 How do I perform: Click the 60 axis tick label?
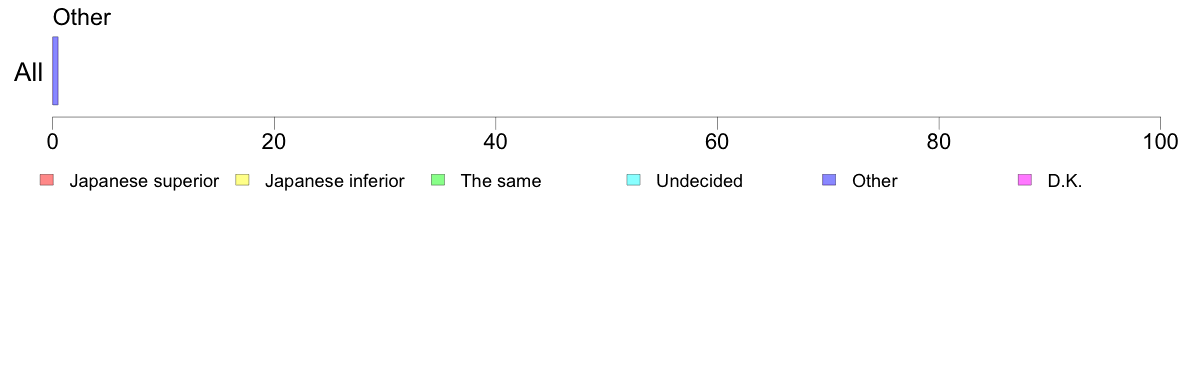(717, 141)
